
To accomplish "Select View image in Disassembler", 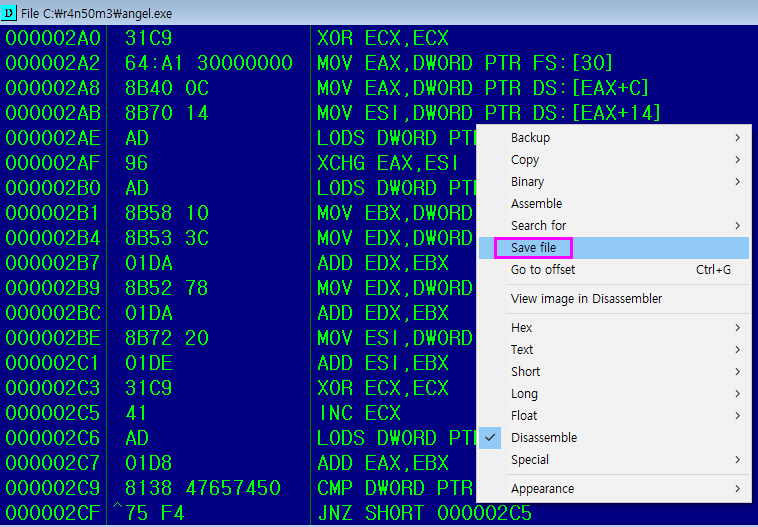I will point(613,299).
